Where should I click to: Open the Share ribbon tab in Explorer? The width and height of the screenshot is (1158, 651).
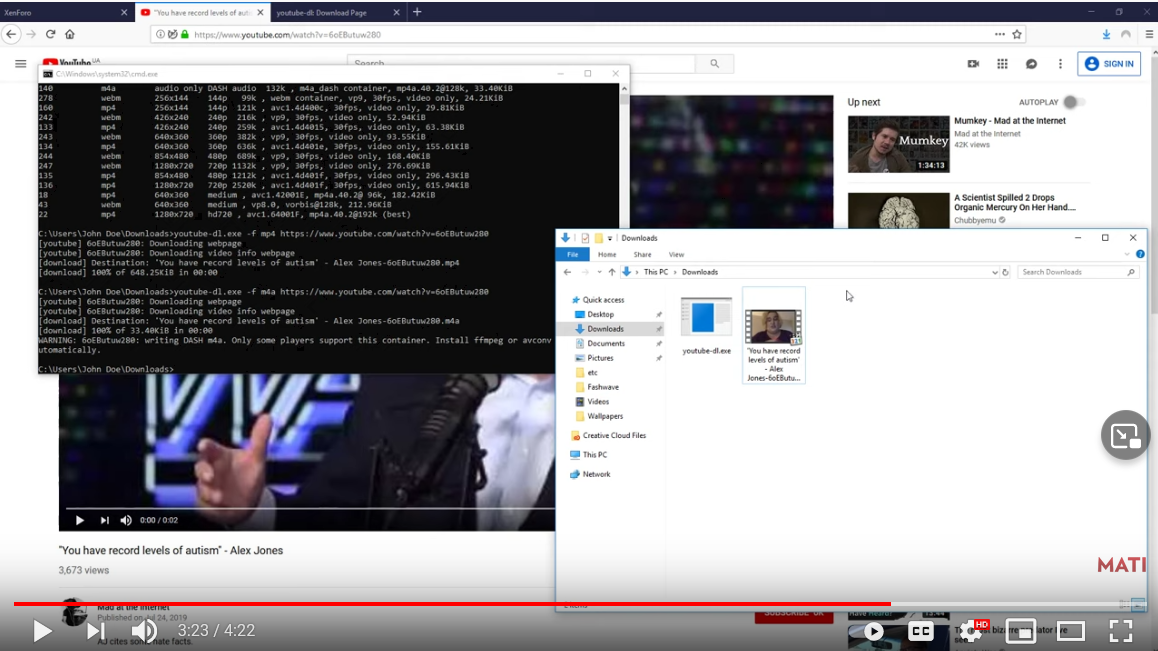point(643,254)
